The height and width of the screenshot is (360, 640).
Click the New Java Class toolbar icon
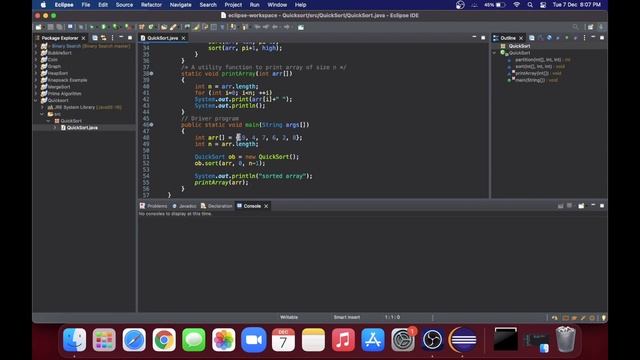(151, 27)
